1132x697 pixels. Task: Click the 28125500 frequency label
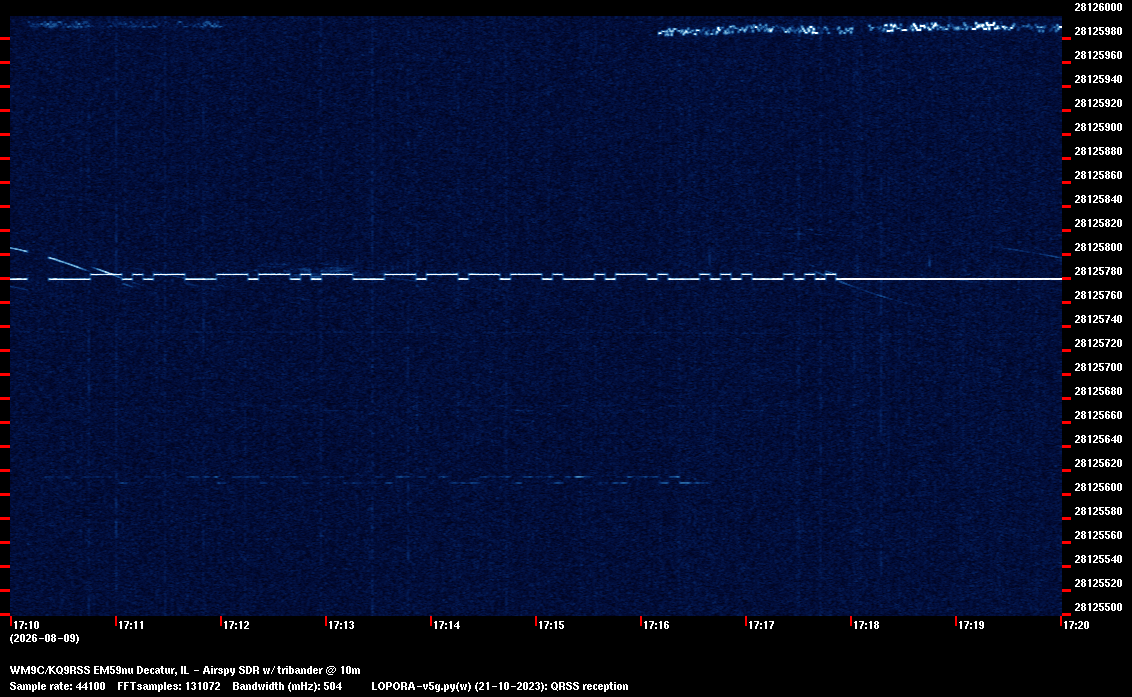[1098, 607]
